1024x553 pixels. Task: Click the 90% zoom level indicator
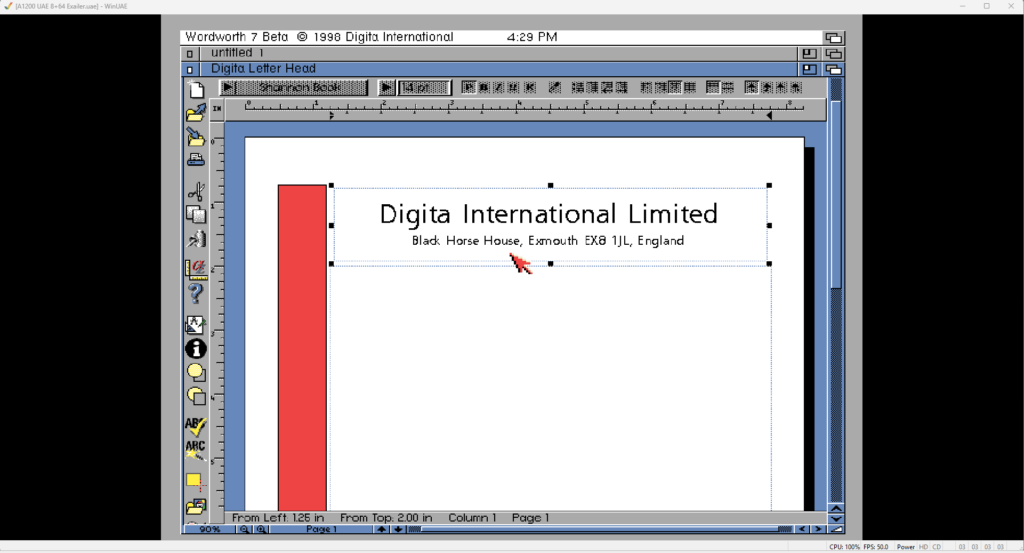[x=210, y=529]
